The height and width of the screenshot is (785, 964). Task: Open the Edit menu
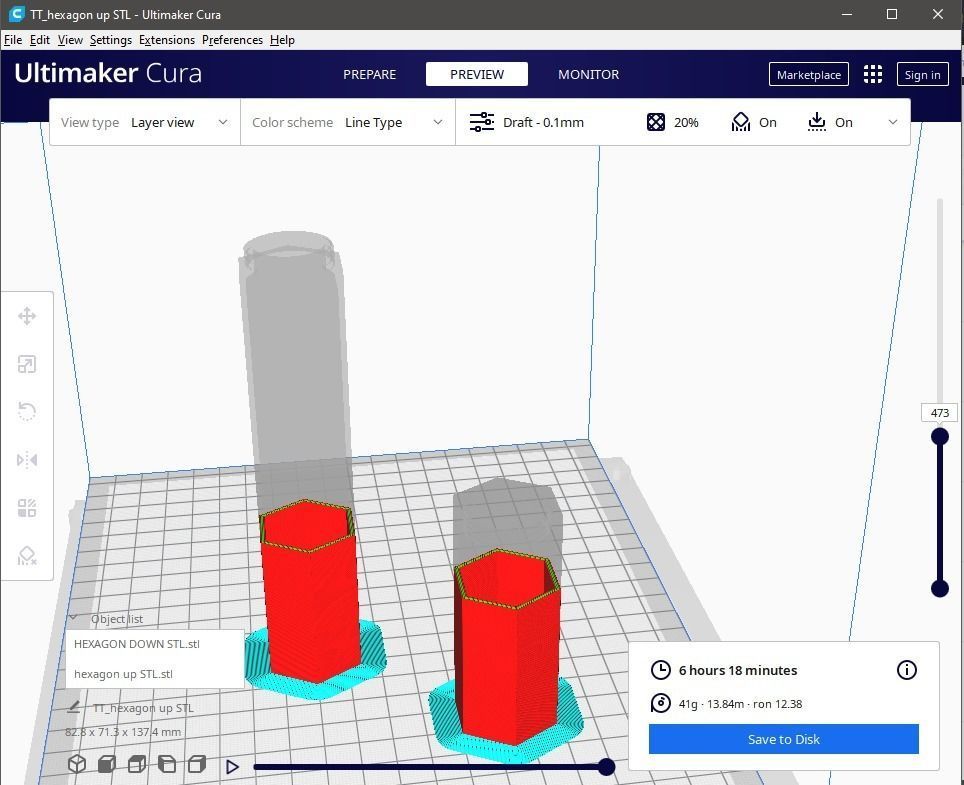[x=39, y=40]
